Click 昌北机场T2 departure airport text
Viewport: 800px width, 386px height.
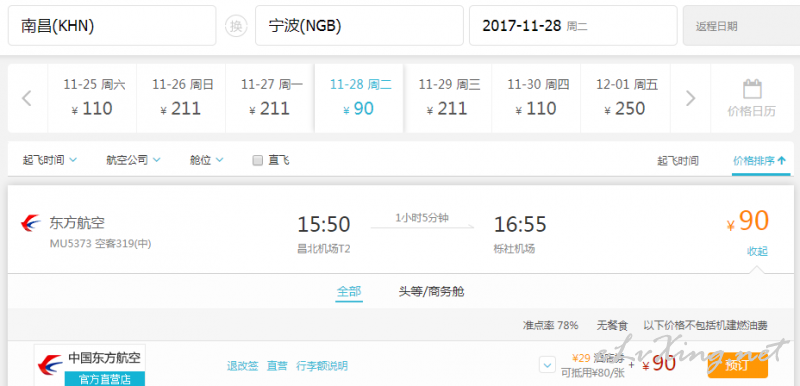[323, 249]
